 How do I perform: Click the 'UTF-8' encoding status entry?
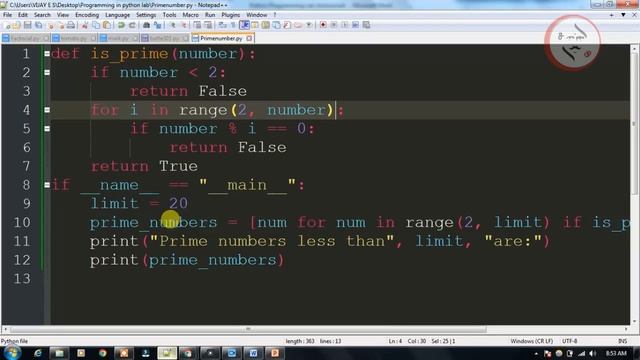tap(569, 341)
